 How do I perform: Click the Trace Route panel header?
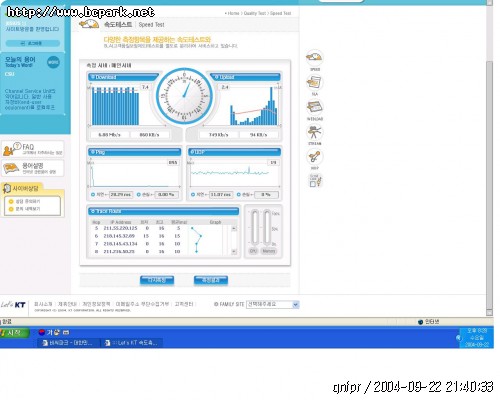pos(164,211)
